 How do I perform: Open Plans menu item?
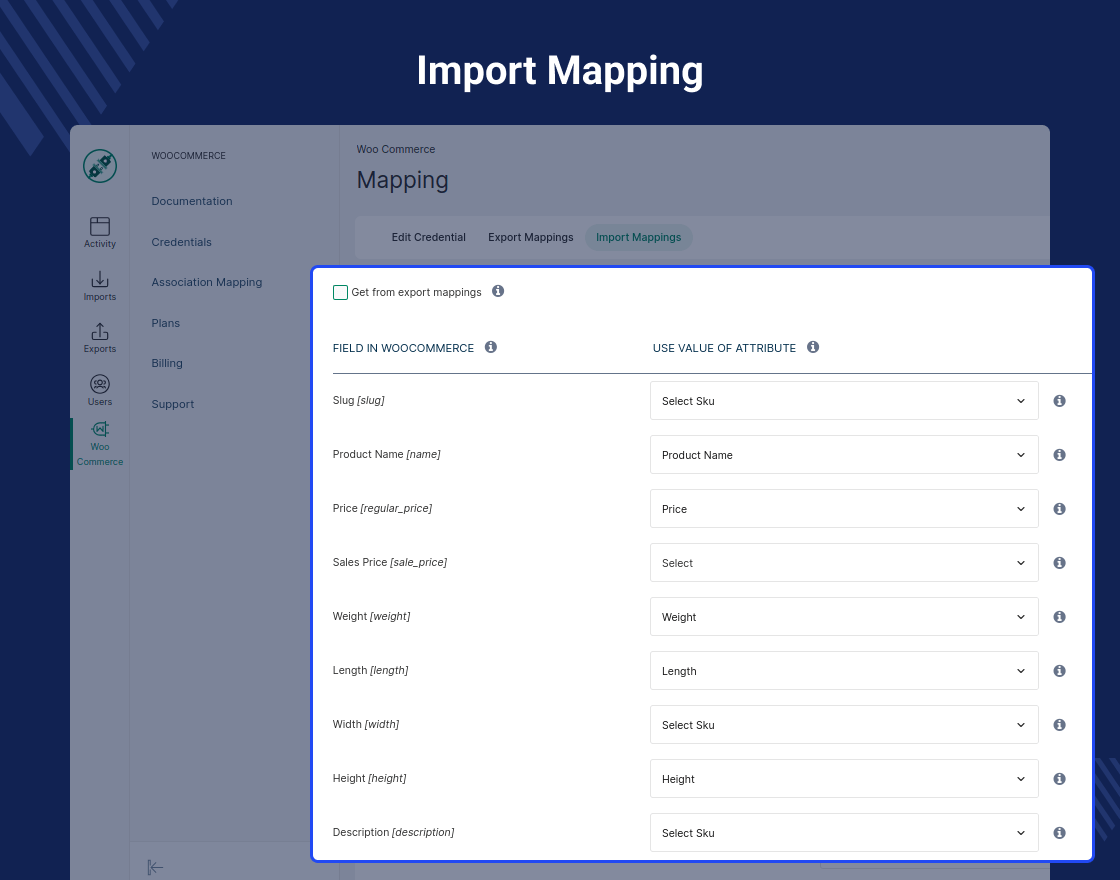pyautogui.click(x=166, y=323)
